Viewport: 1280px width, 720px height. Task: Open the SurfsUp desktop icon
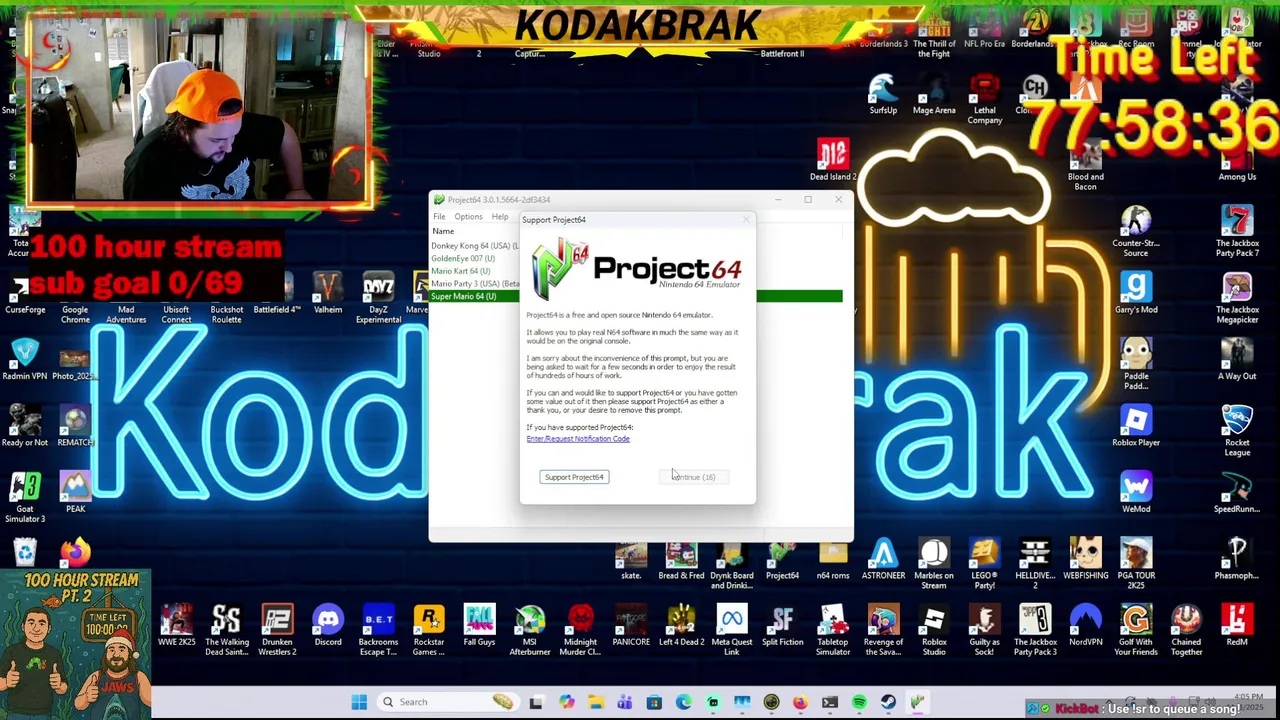click(x=883, y=94)
